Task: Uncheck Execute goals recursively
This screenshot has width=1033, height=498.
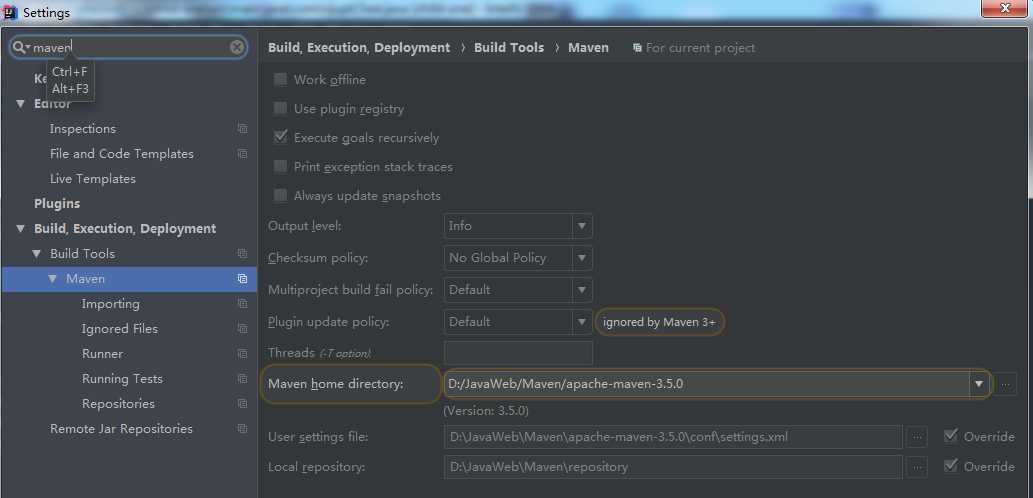Action: (x=281, y=138)
